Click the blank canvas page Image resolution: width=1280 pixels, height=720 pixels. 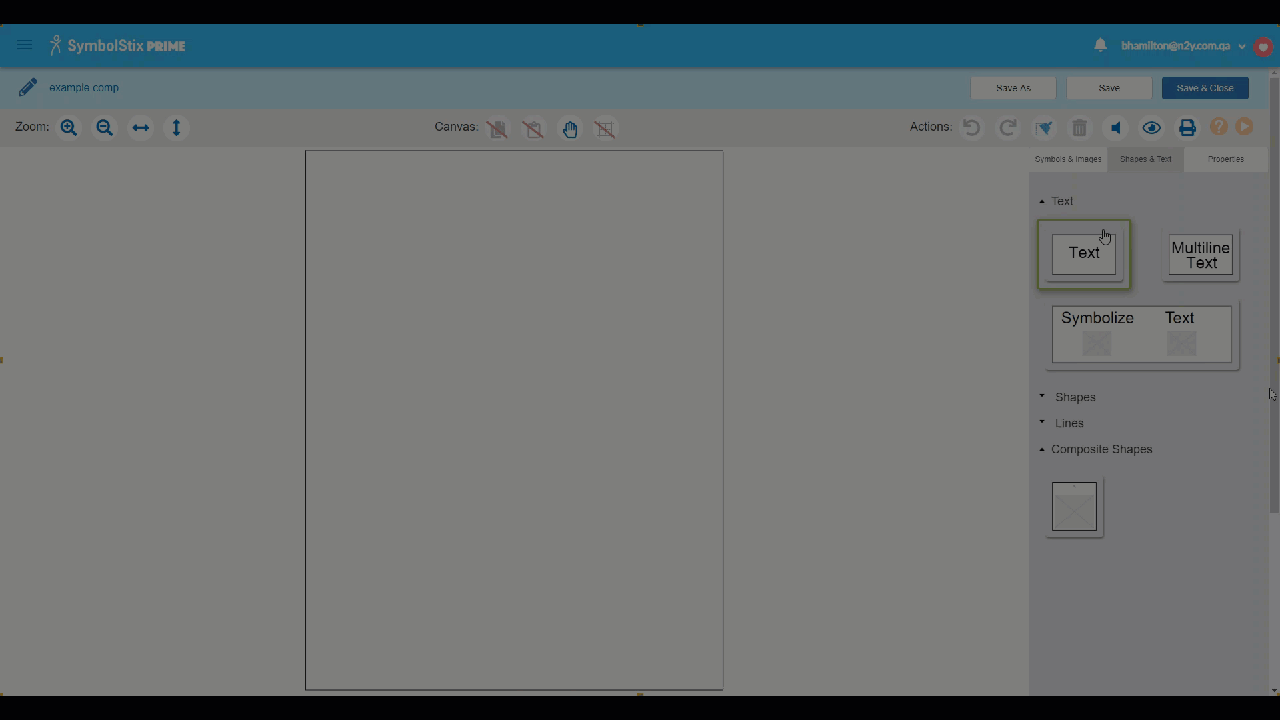[514, 420]
